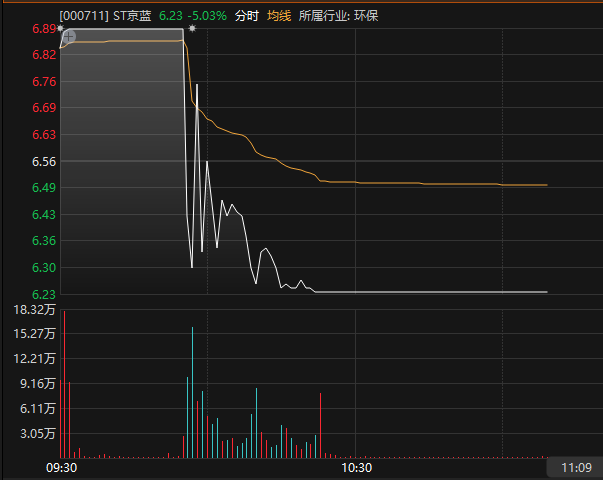Click star marker beside the 6.89 label
This screenshot has height=480, width=603.
click(60, 28)
